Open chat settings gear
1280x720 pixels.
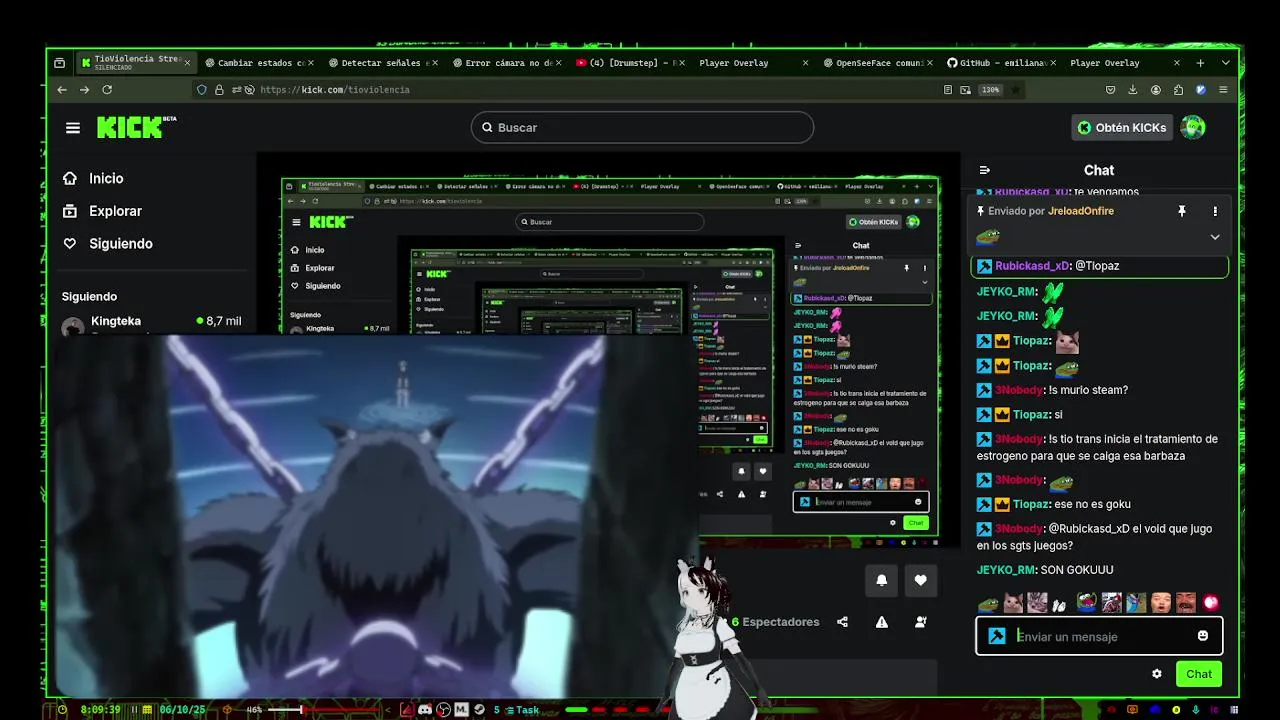tap(1157, 674)
